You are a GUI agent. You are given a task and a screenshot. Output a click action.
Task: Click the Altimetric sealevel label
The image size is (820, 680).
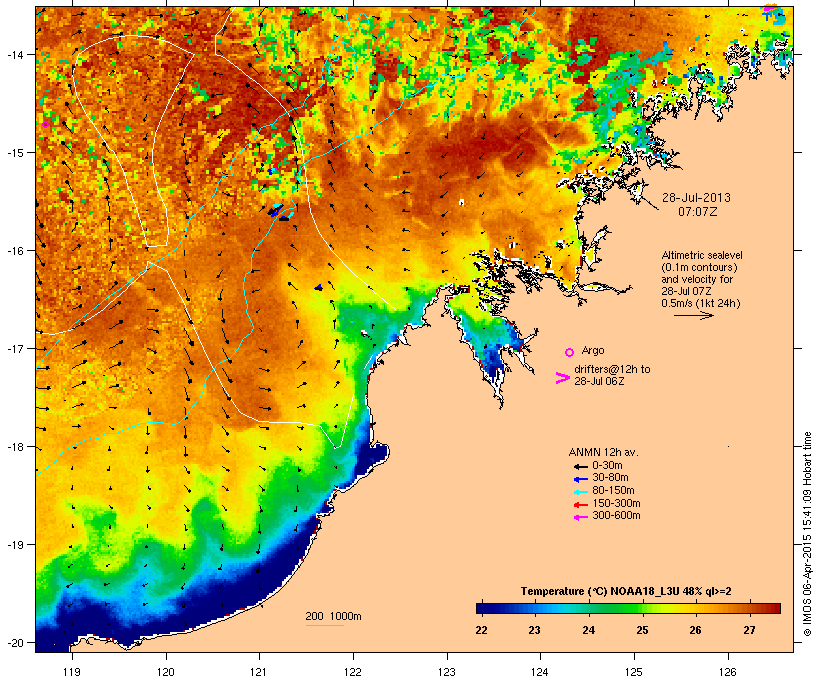click(x=702, y=255)
